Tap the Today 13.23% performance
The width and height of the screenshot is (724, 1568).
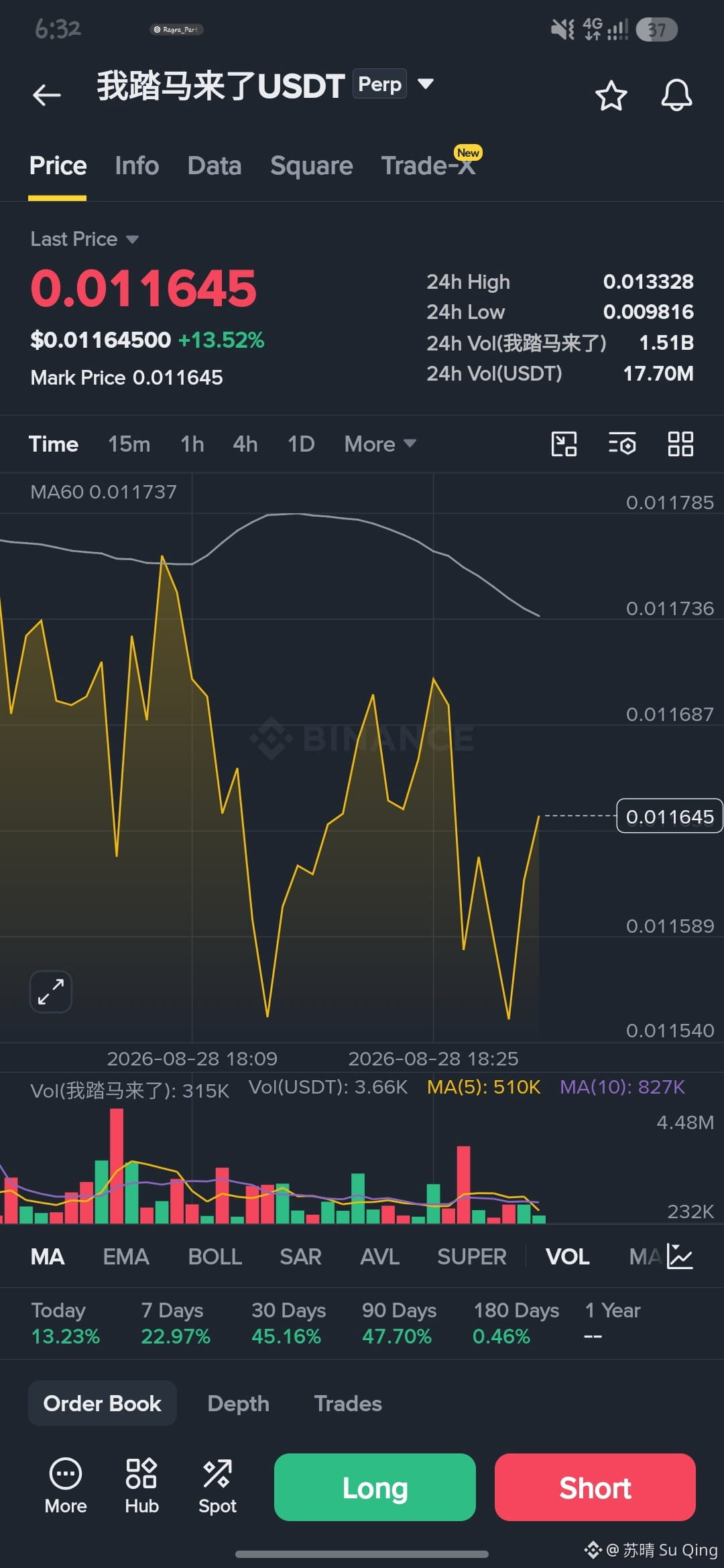click(x=65, y=1323)
